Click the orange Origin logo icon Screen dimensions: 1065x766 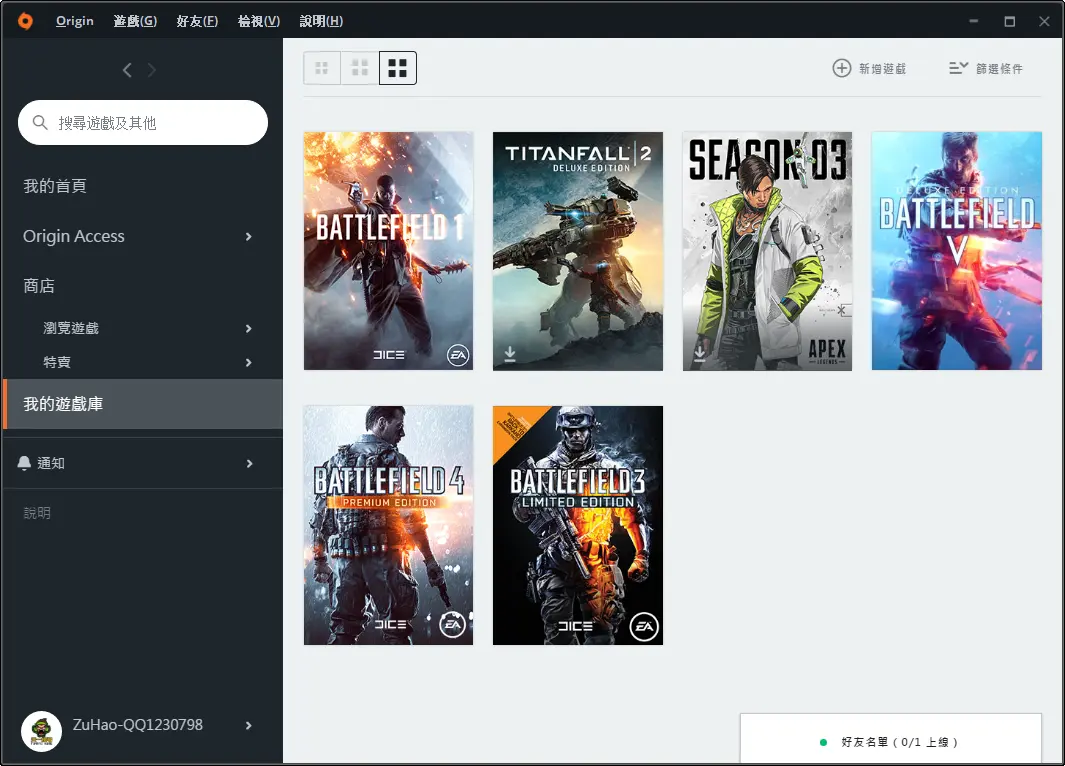[x=25, y=21]
